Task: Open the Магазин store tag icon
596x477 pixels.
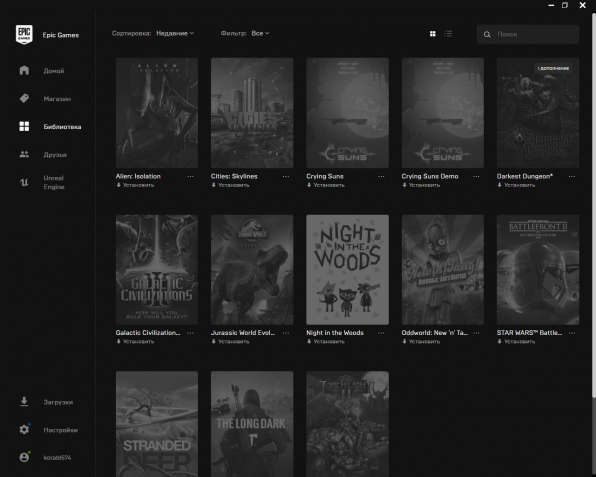Action: coord(24,98)
